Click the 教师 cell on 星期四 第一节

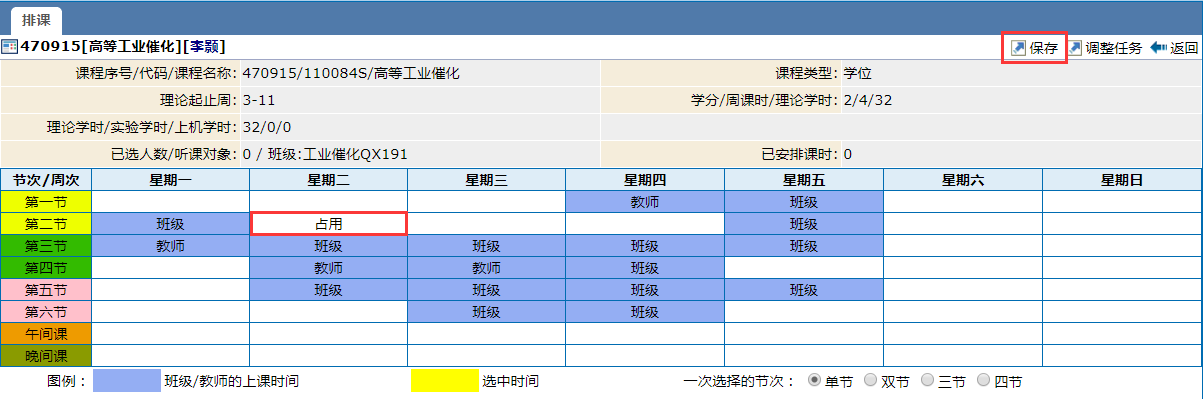click(x=645, y=202)
